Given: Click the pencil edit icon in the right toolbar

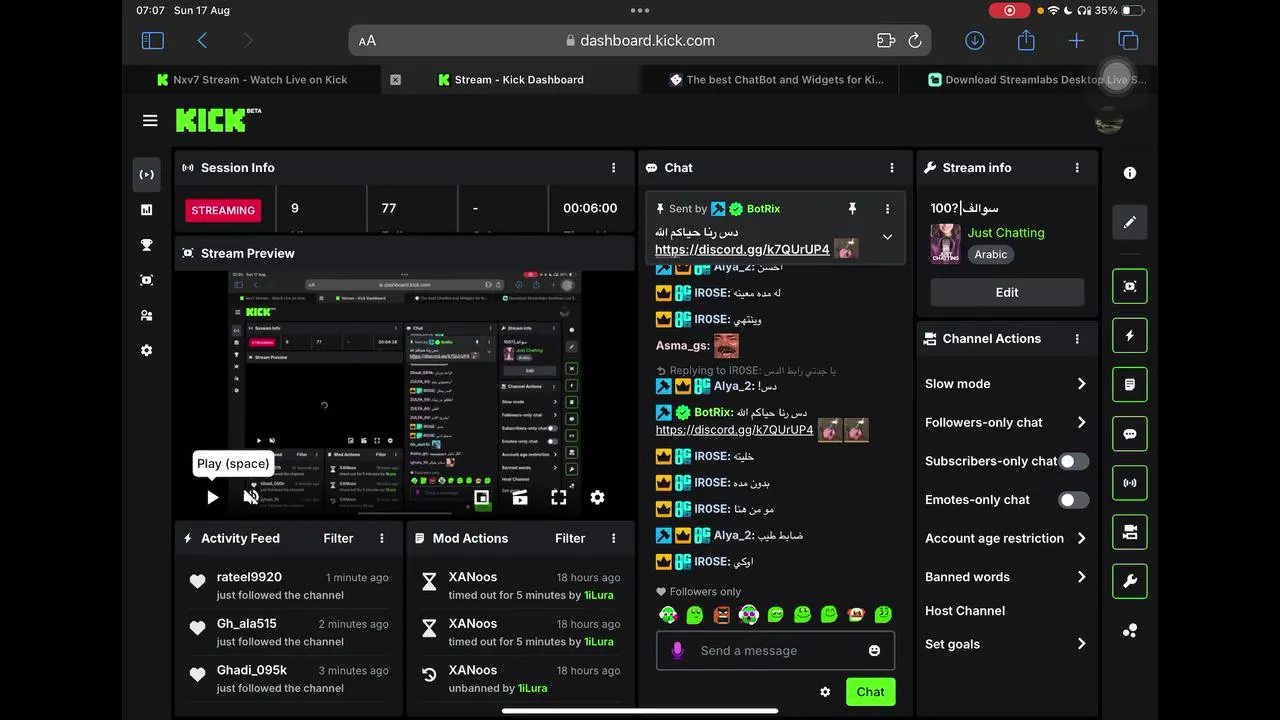Looking at the screenshot, I should point(1130,222).
